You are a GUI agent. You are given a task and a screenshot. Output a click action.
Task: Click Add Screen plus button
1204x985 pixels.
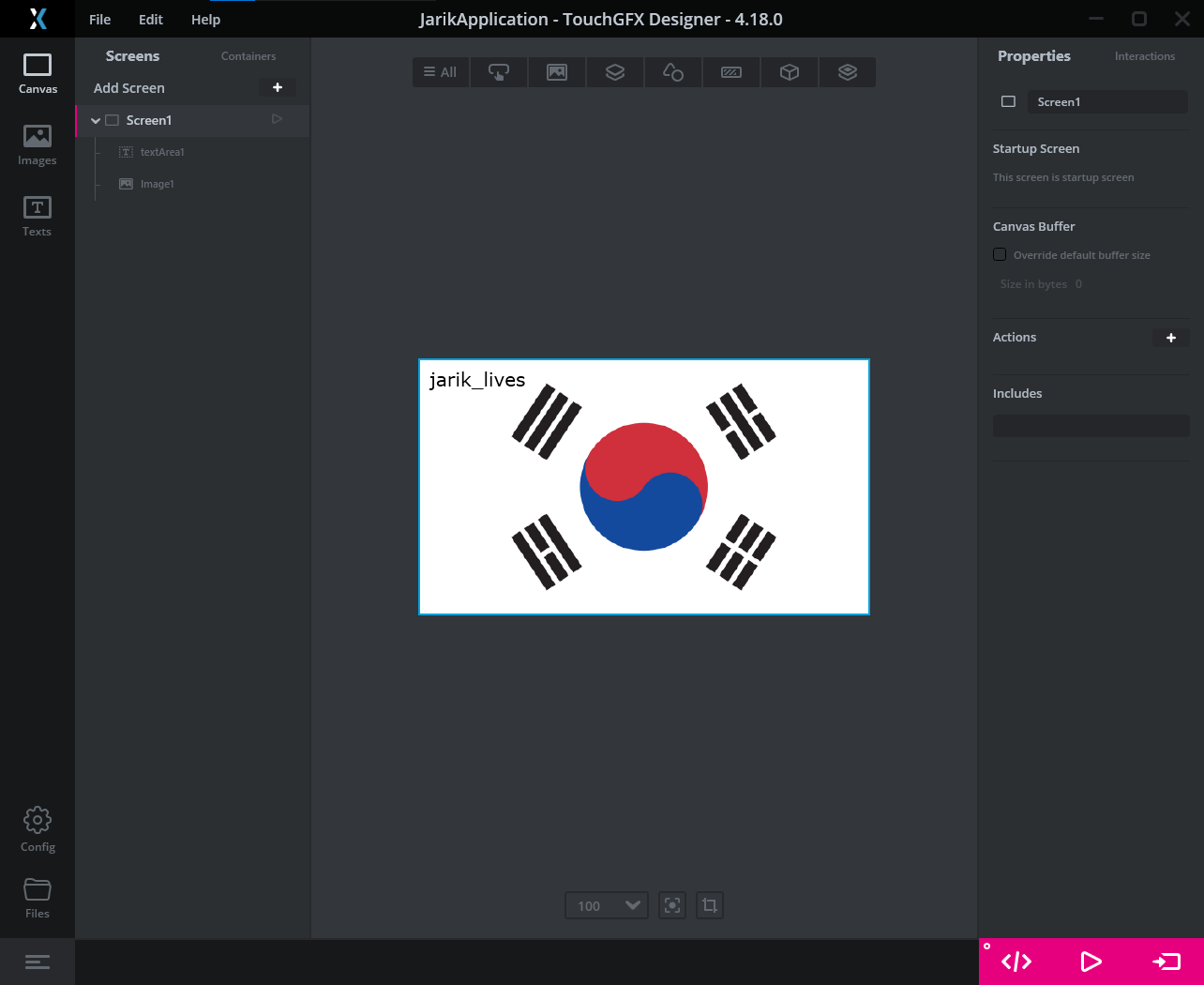pyautogui.click(x=278, y=87)
